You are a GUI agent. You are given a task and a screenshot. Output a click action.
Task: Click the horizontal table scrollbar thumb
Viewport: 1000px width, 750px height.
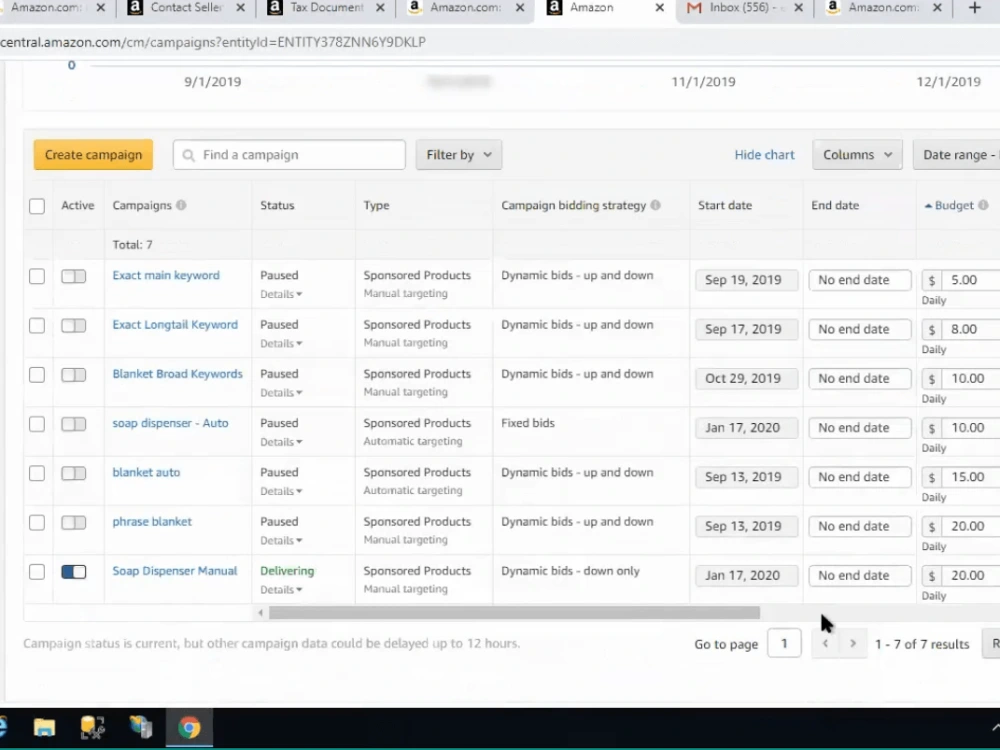pos(514,613)
